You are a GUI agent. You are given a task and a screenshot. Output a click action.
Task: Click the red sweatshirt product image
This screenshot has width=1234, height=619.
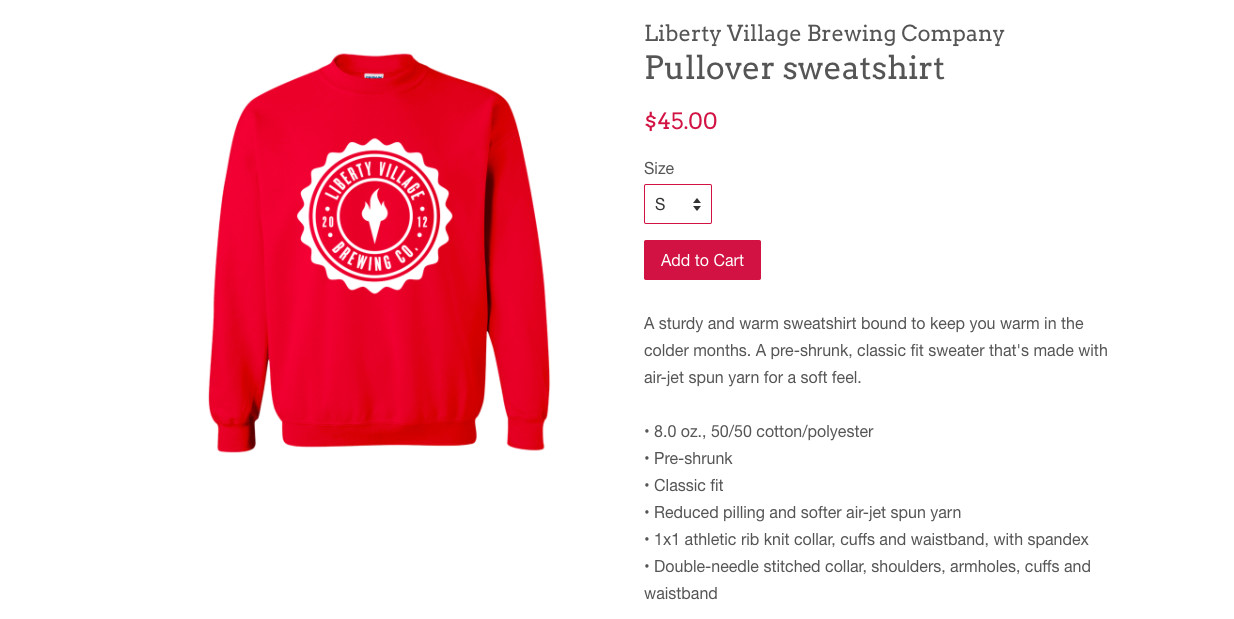pos(379,252)
